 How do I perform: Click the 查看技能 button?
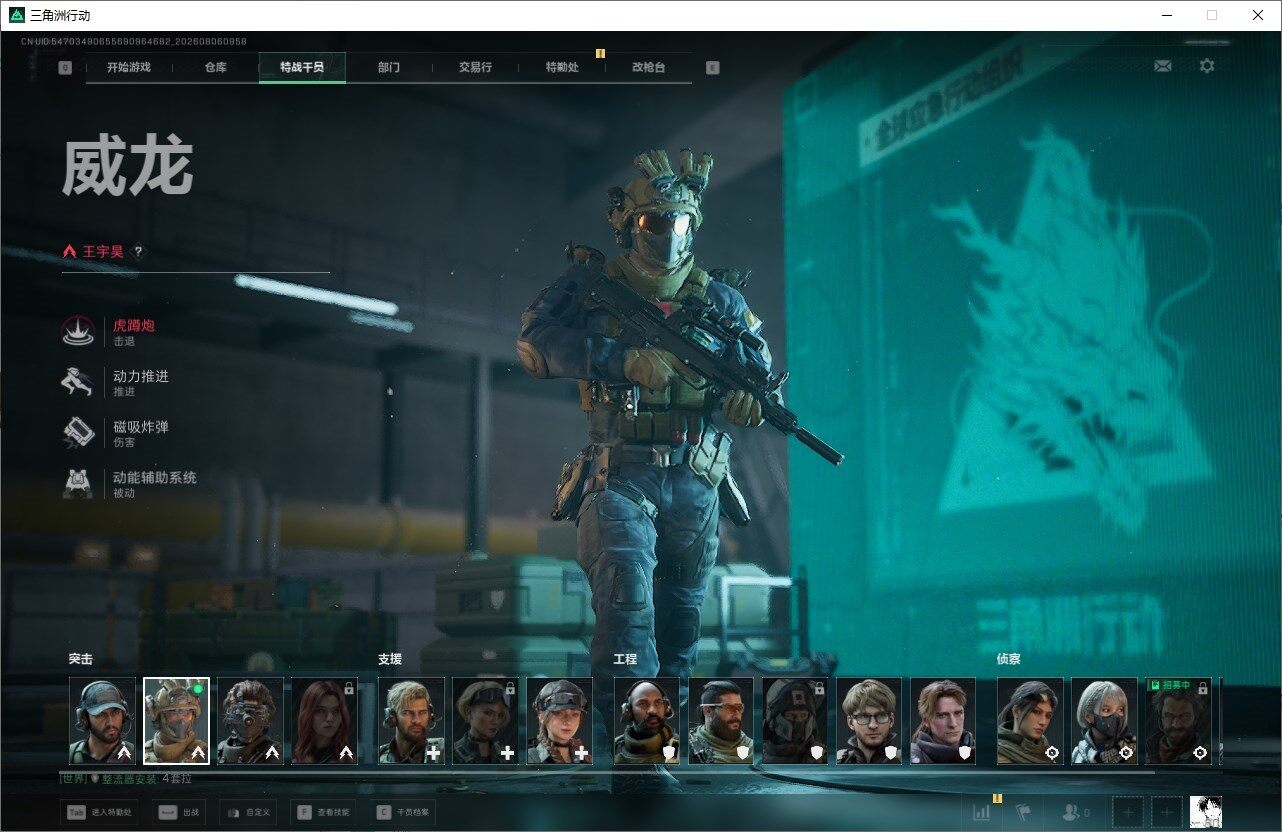point(323,813)
